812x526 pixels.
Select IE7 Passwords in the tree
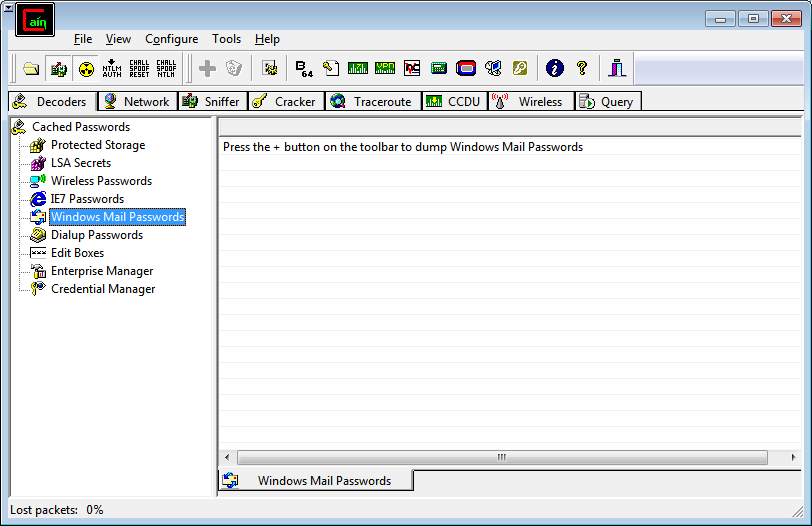click(x=87, y=199)
